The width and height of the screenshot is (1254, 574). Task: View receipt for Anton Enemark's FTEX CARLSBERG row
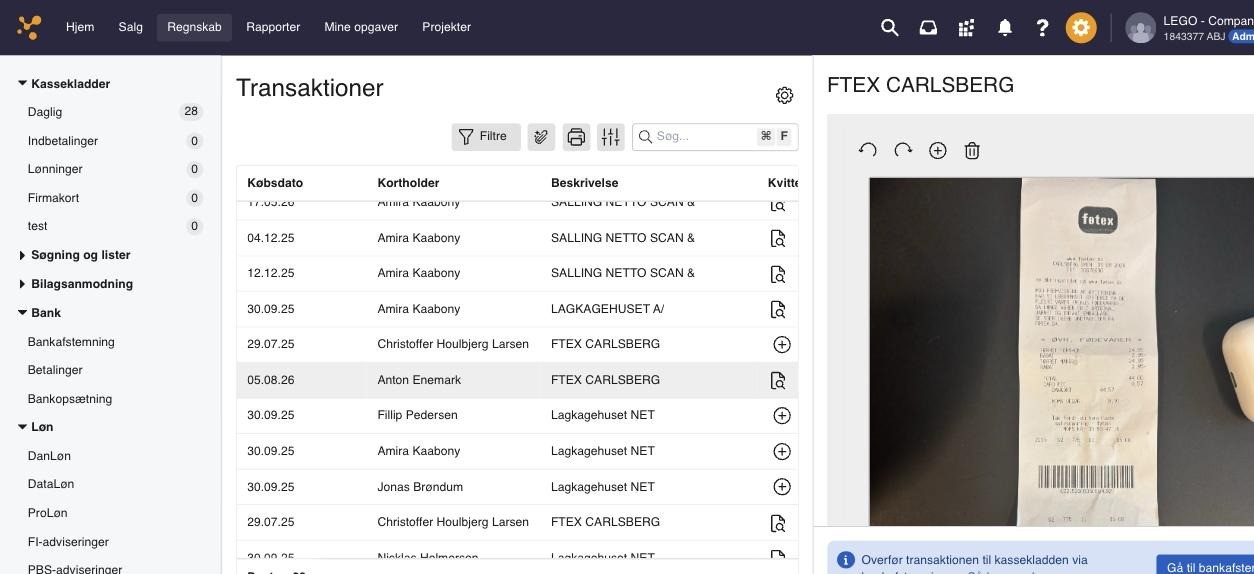pos(778,380)
